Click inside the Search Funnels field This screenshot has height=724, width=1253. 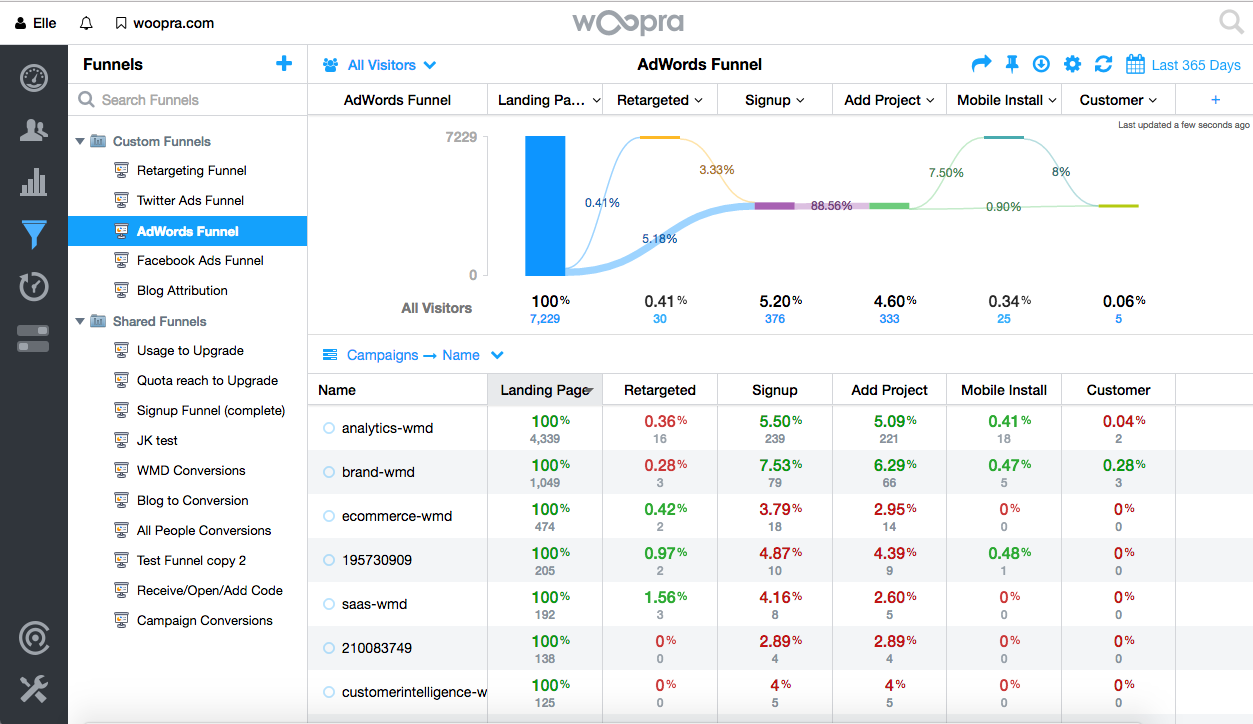tap(187, 100)
